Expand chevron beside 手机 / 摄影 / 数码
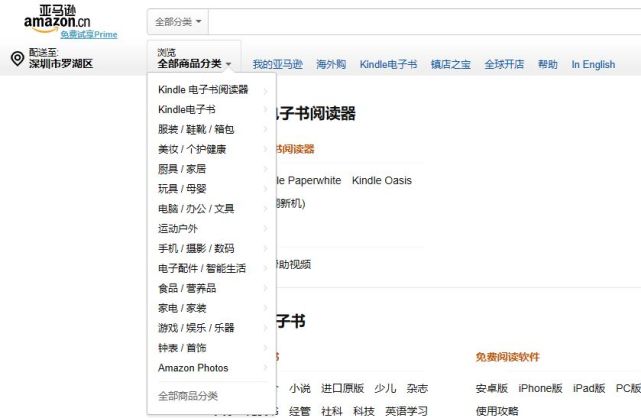Image resolution: width=641 pixels, height=418 pixels. point(266,249)
